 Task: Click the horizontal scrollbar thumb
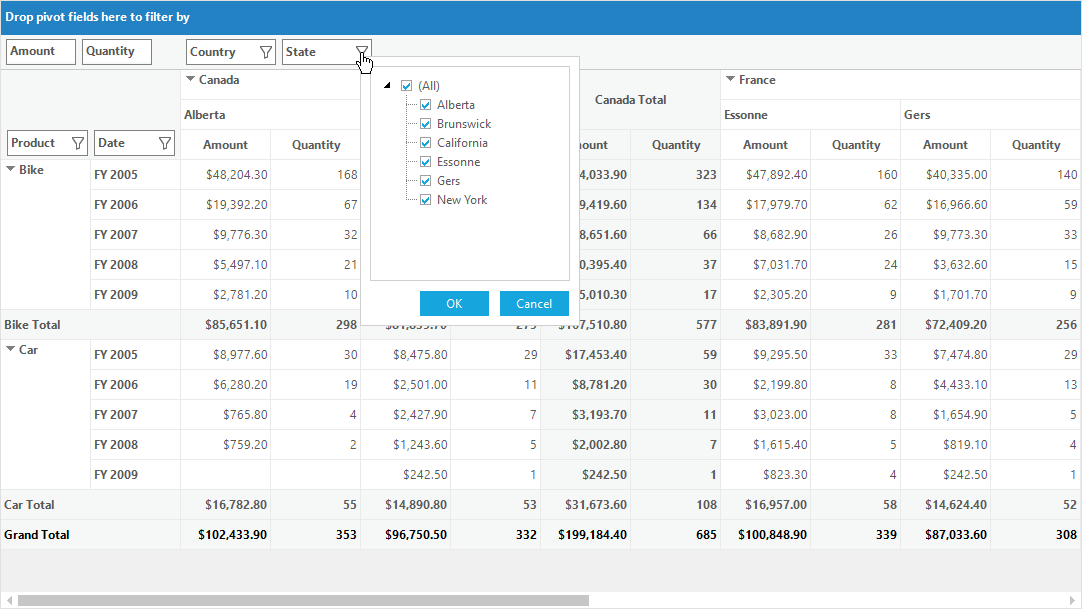pyautogui.click(x=303, y=601)
